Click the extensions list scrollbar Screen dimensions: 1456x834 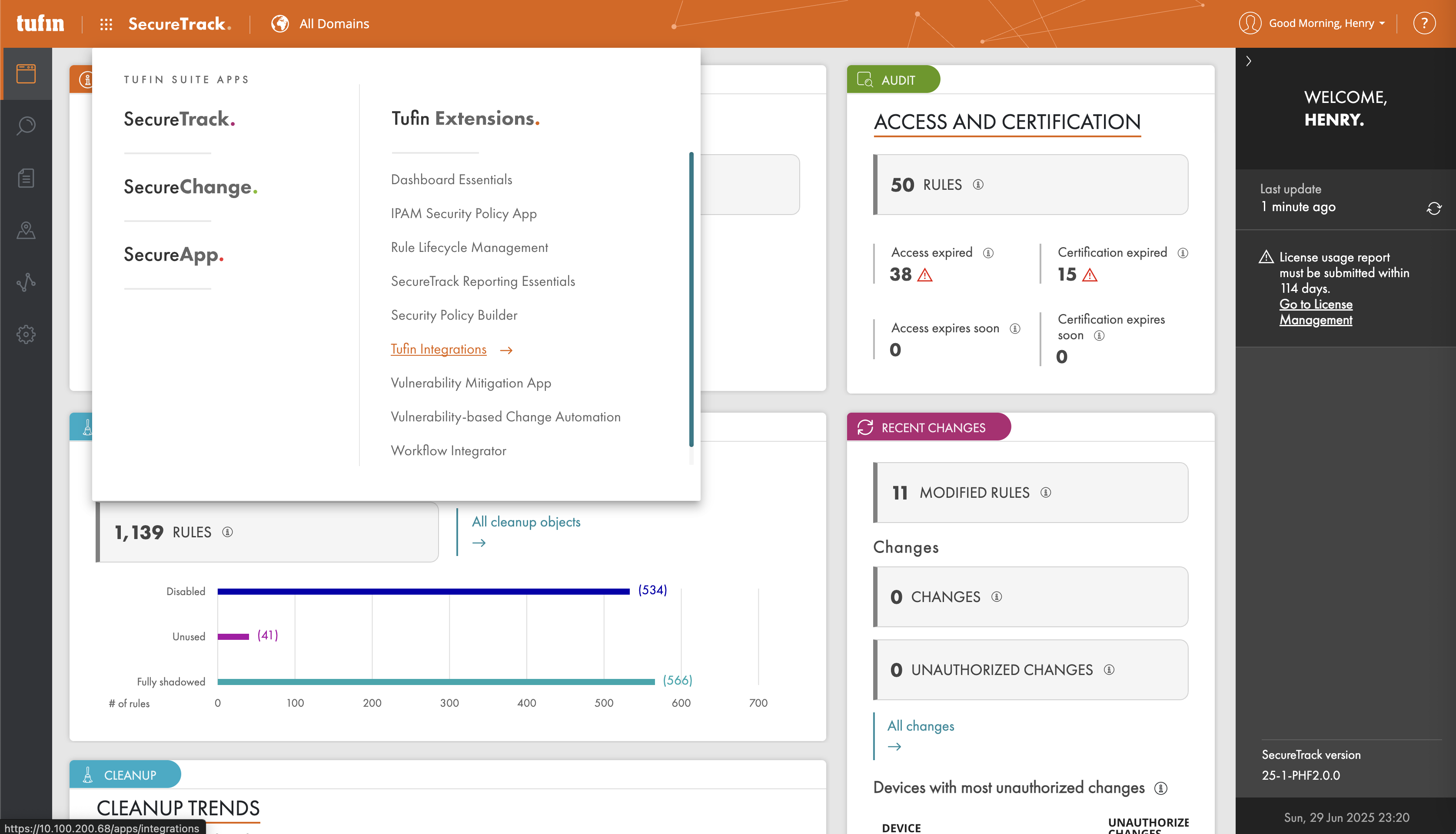point(691,298)
